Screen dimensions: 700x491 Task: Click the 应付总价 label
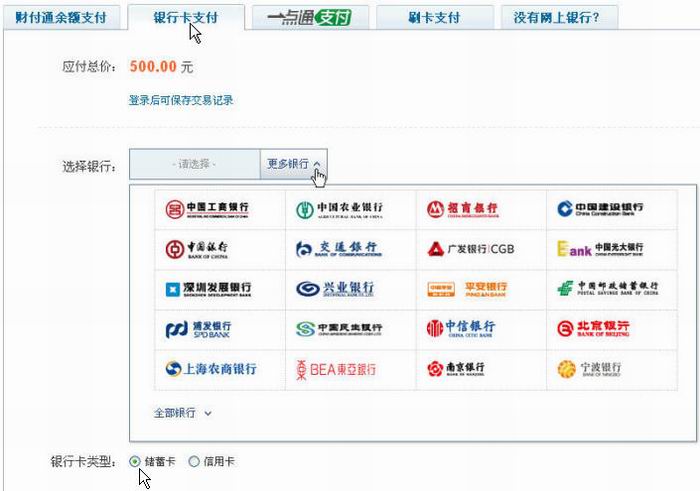(89, 67)
